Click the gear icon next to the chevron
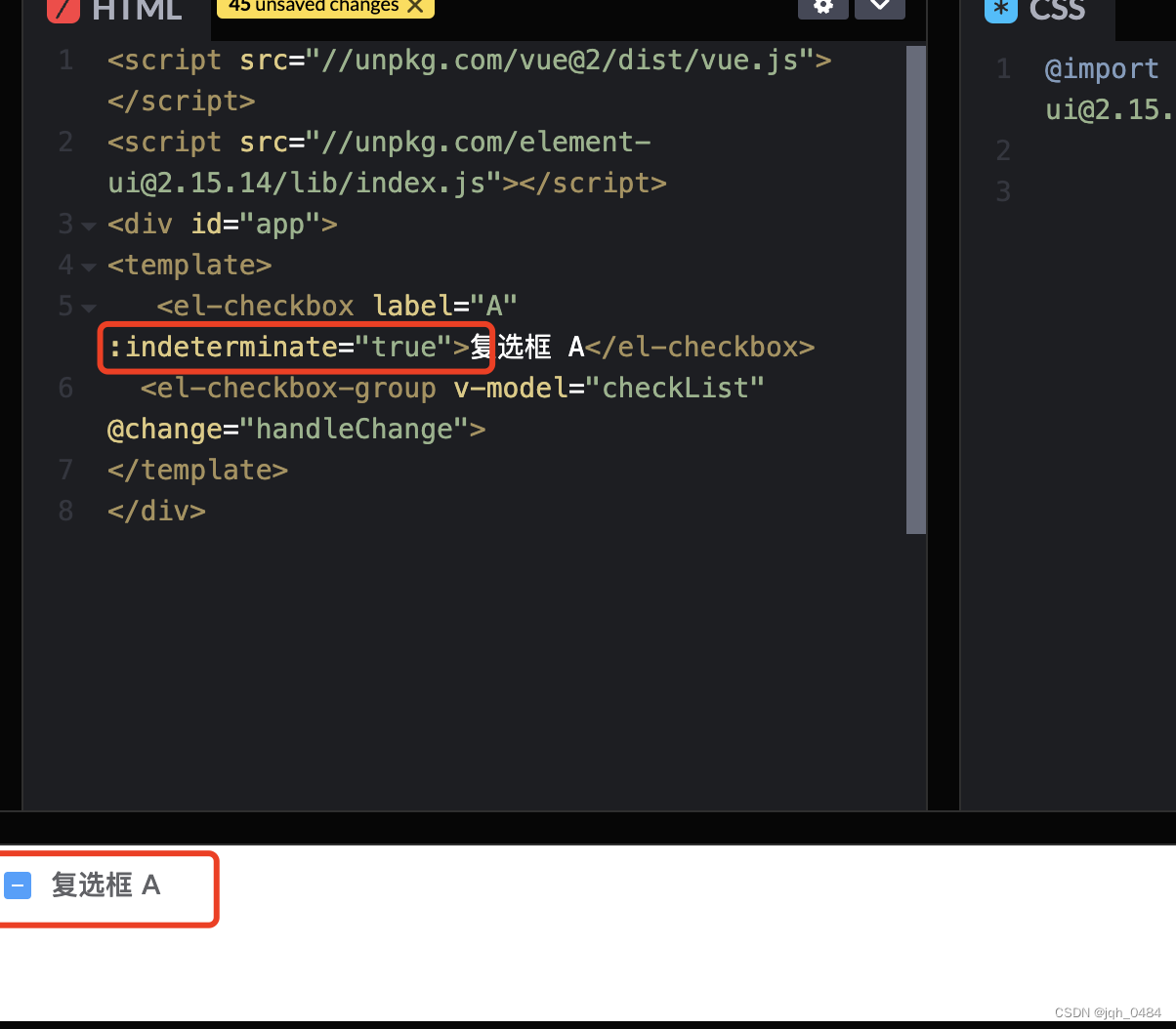Image resolution: width=1176 pixels, height=1029 pixels. 823,9
